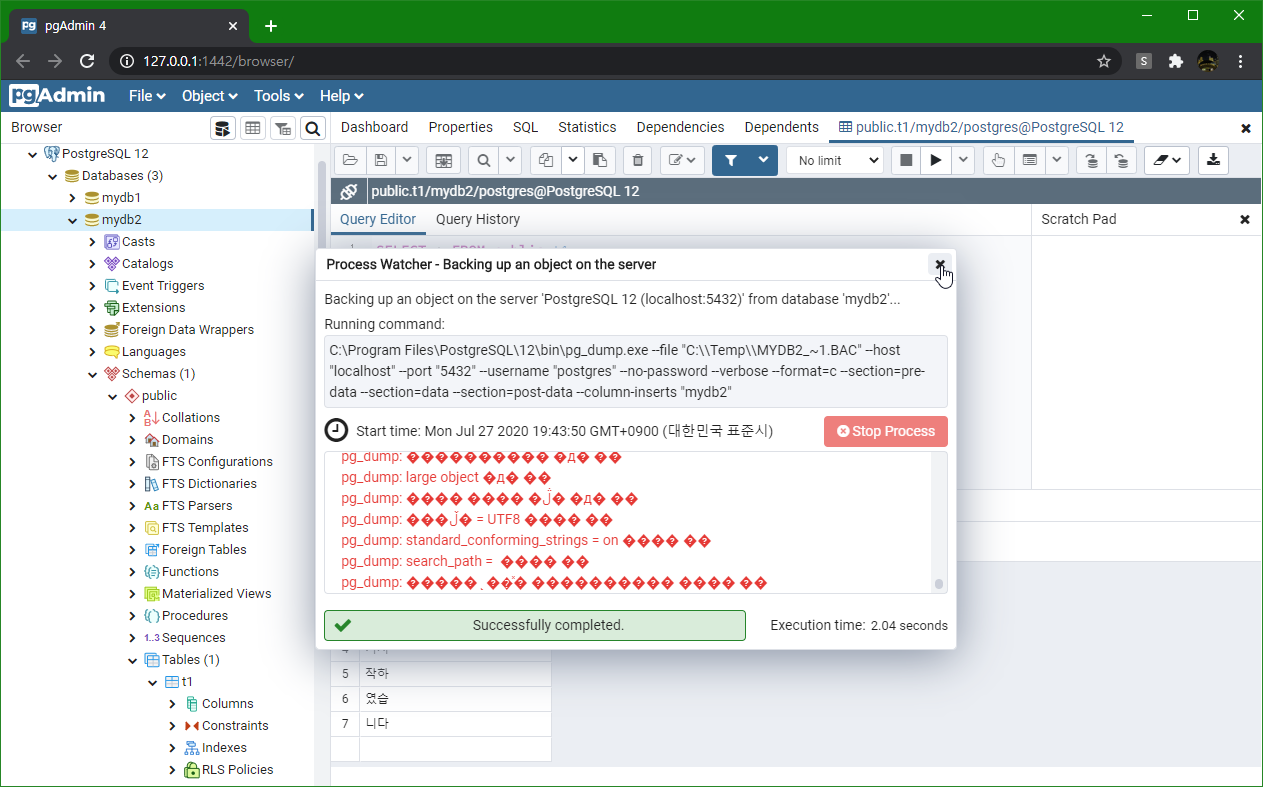The image size is (1263, 787).
Task: Click the Stop Process button
Action: click(886, 431)
